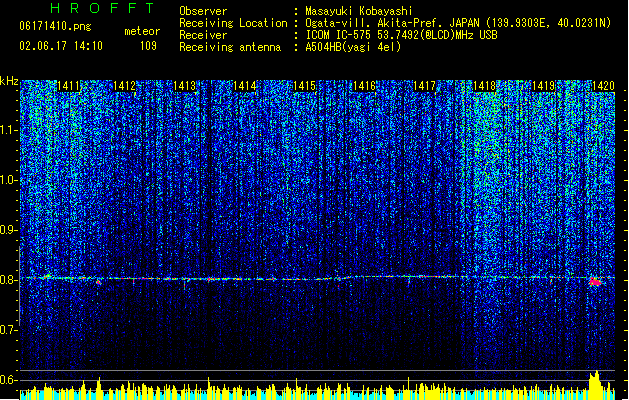Click the 0.8 kHz axis tick label

pos(9,279)
